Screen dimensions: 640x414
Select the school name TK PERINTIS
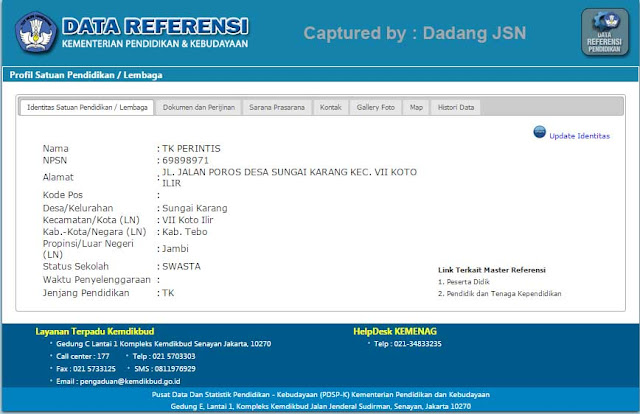pos(191,149)
